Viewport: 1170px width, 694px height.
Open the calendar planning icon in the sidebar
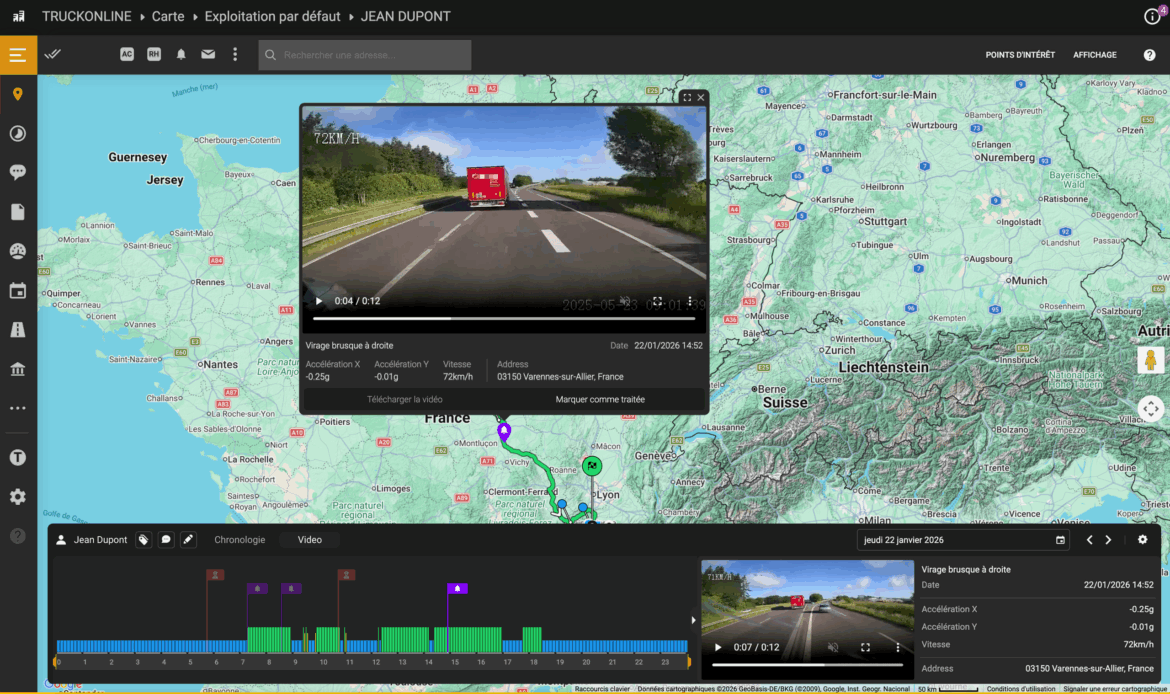click(17, 290)
